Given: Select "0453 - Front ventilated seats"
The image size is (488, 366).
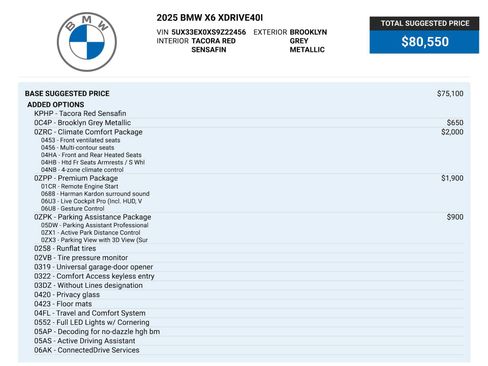Looking at the screenshot, I should (x=80, y=140).
